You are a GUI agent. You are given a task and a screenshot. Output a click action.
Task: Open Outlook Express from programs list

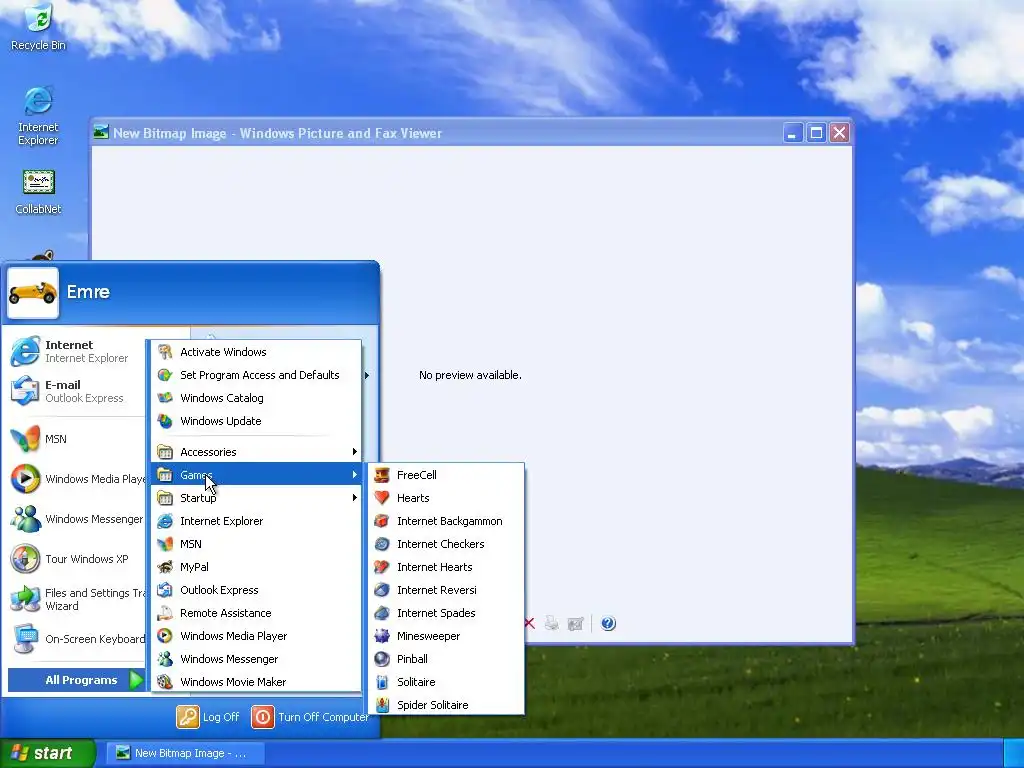(x=256, y=590)
